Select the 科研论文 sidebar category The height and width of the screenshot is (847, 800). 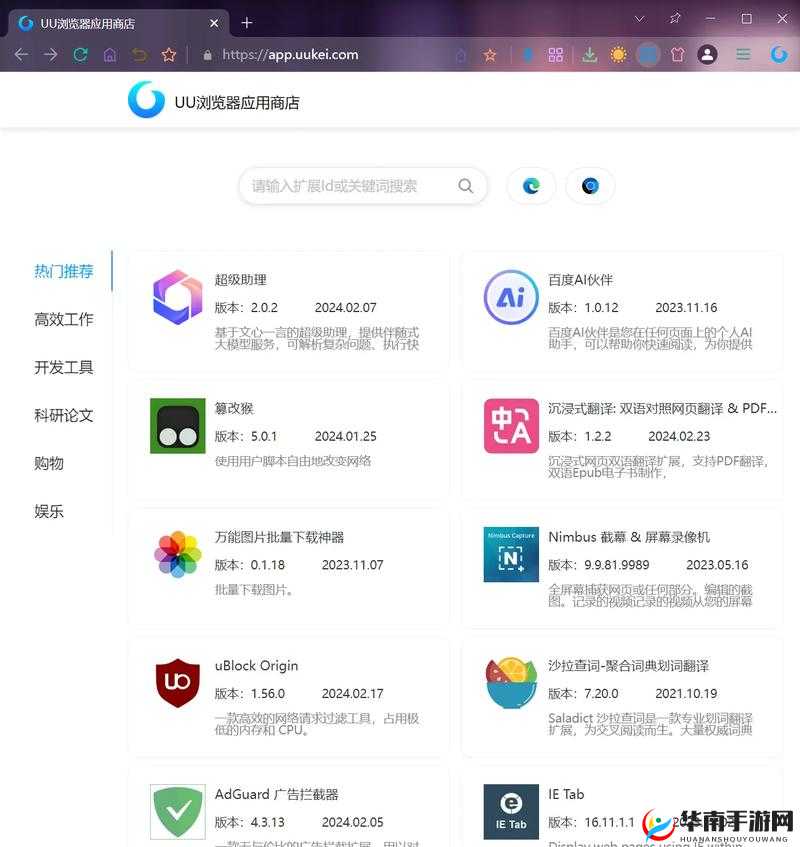pos(63,415)
